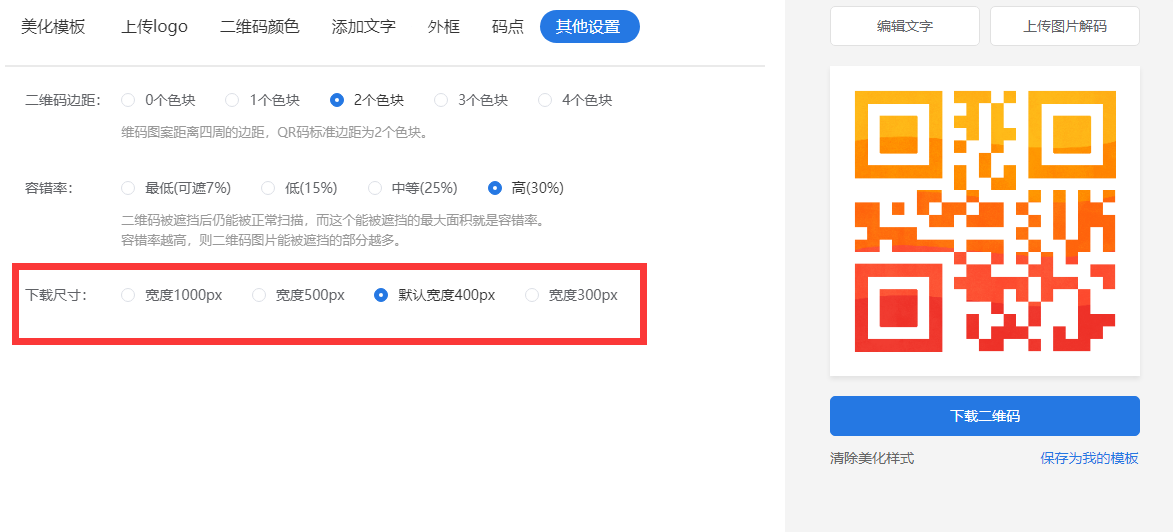Select 0个色块 margin option
Image resolution: width=1173 pixels, height=532 pixels.
pyautogui.click(x=159, y=100)
